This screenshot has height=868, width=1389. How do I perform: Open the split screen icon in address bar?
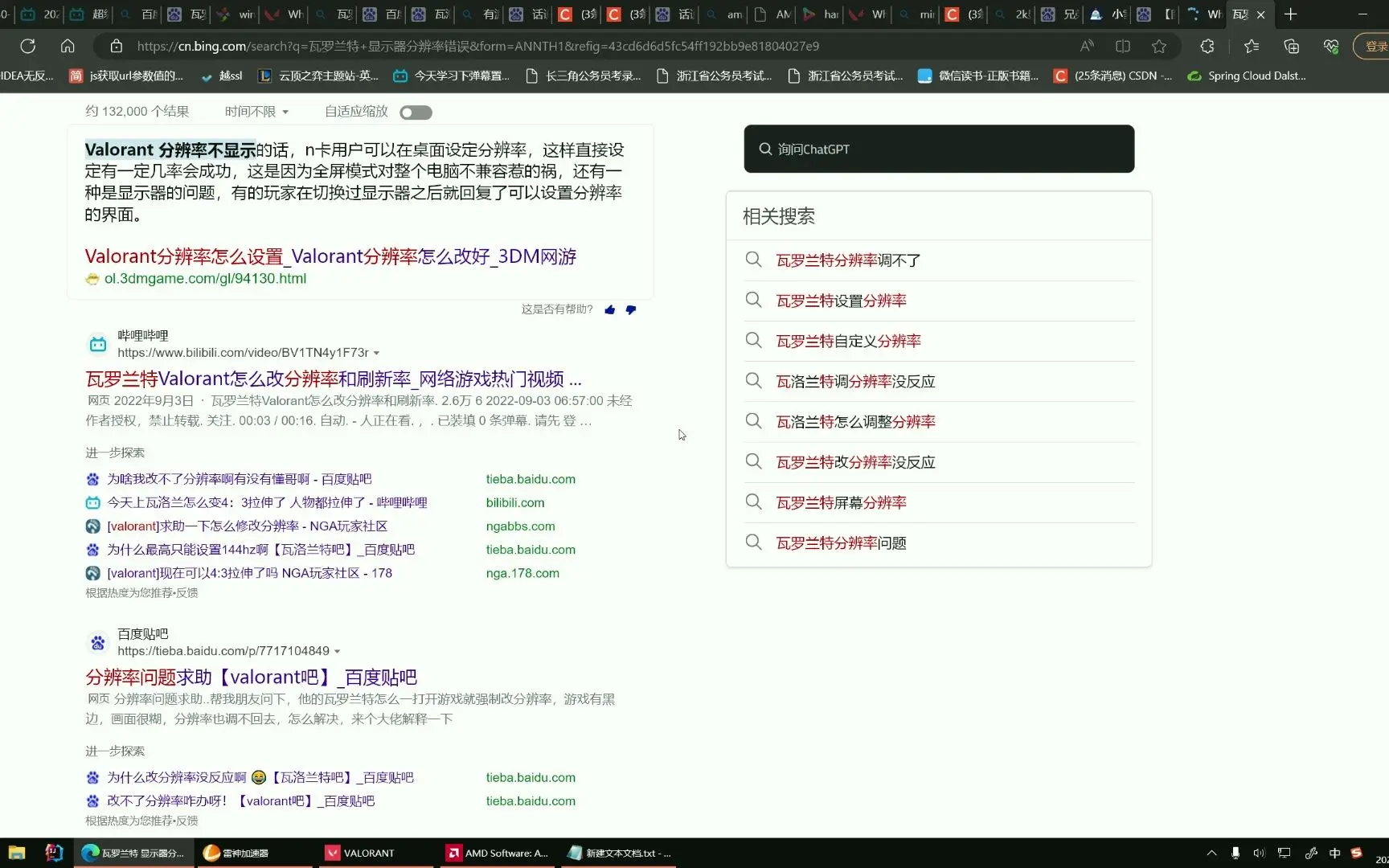point(1123,46)
